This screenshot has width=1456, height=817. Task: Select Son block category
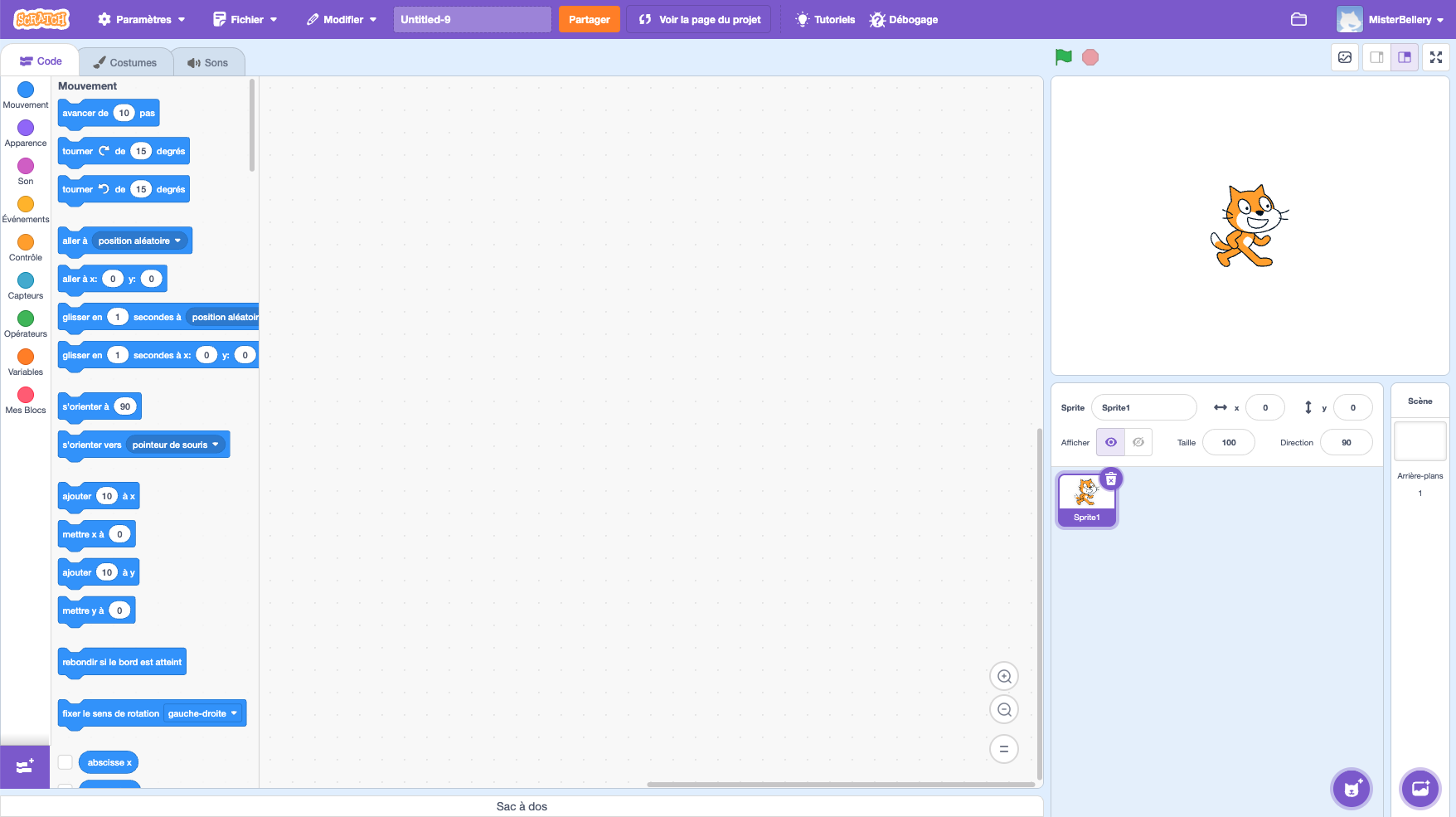click(x=26, y=171)
